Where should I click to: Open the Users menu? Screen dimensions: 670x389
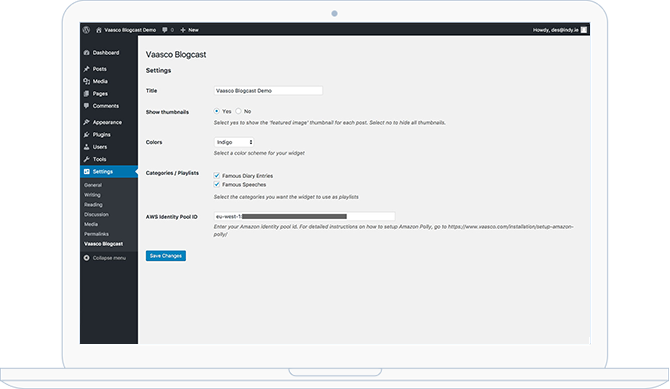[x=100, y=147]
